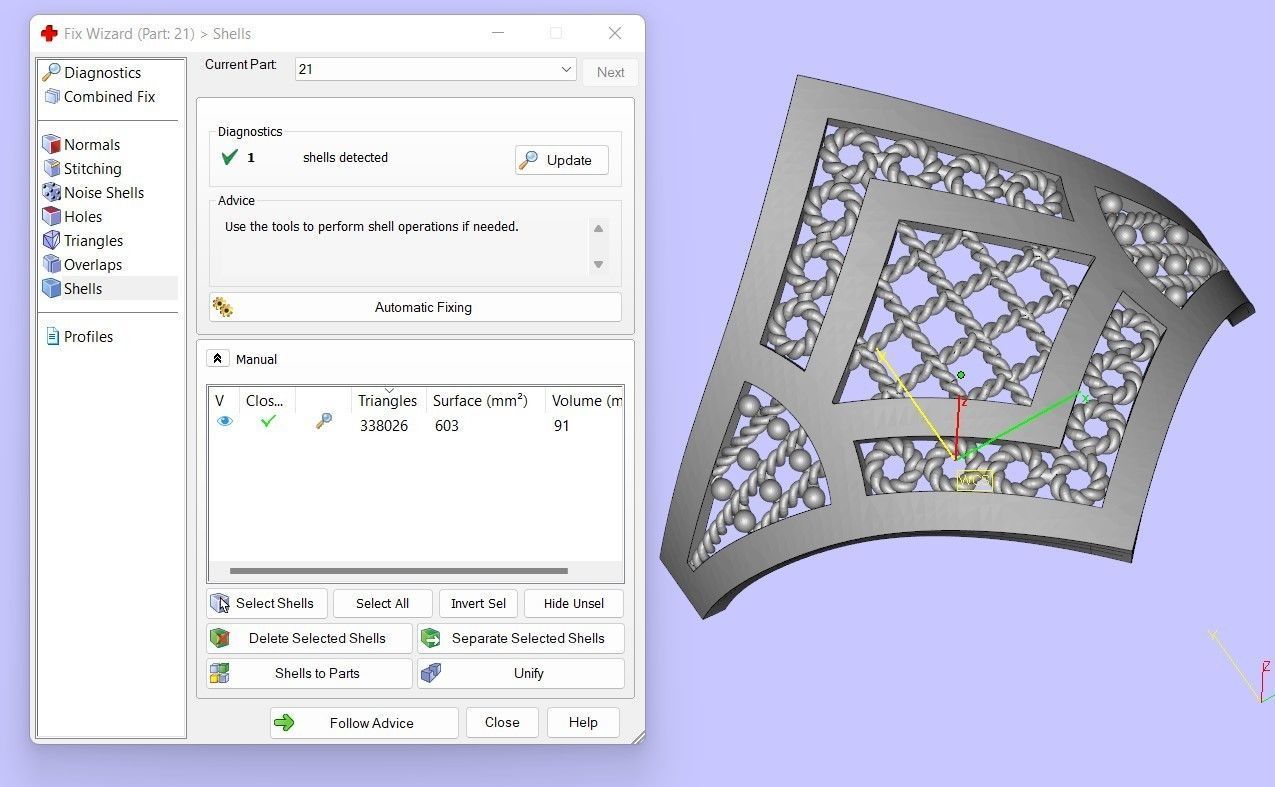Click the shells table horizontal scrollbar

tap(398, 571)
